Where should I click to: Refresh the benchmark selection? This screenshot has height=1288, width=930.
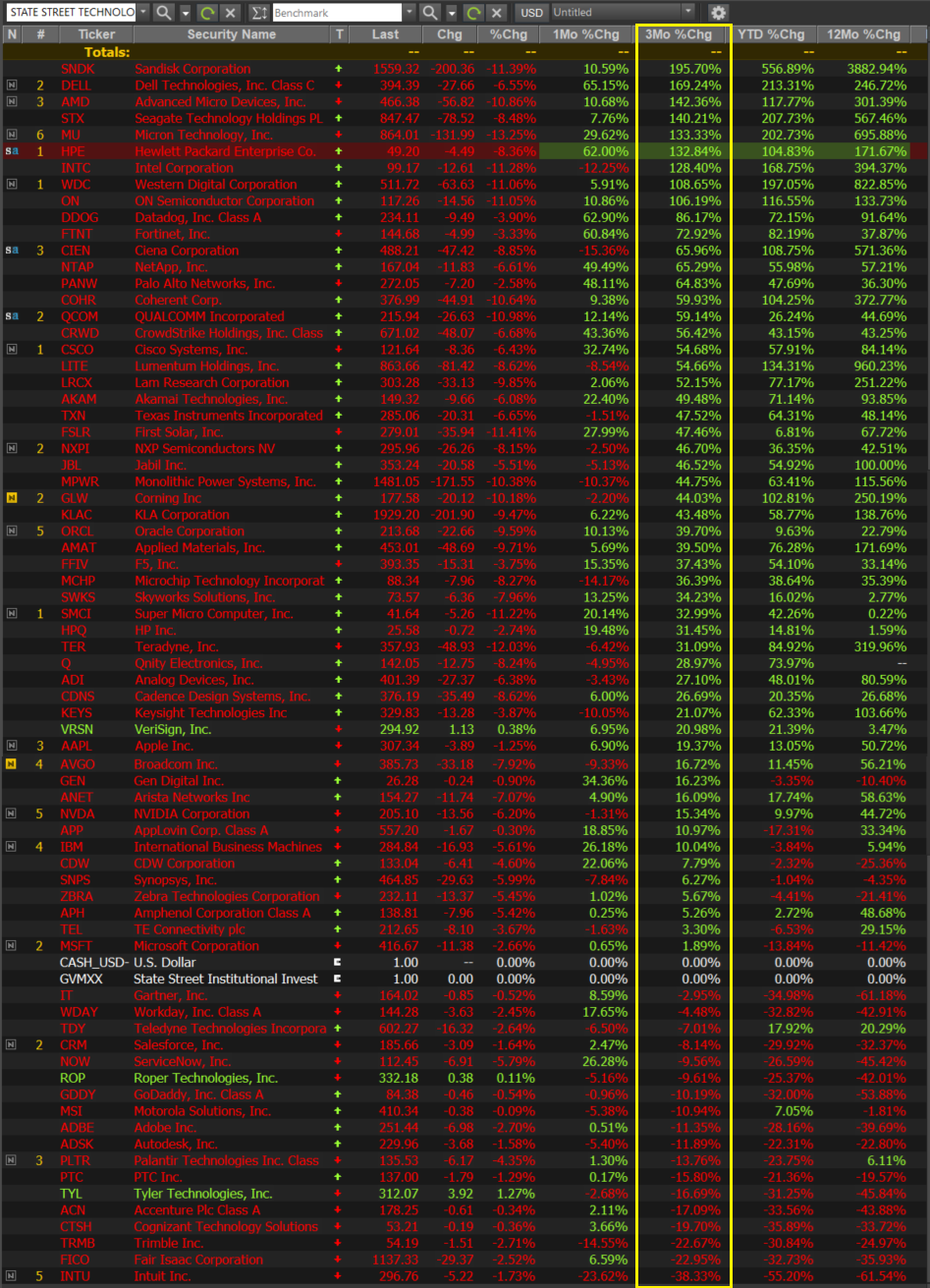tap(474, 13)
